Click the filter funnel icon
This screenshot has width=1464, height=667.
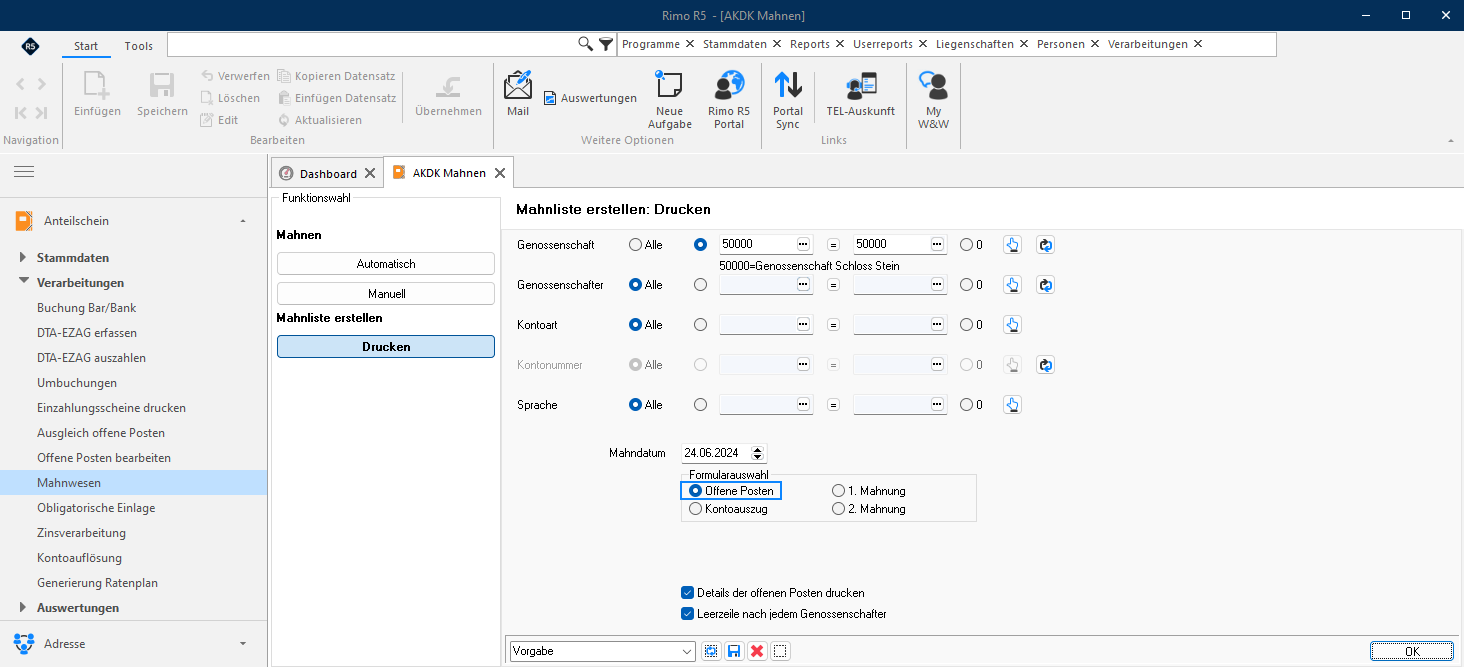pyautogui.click(x=606, y=44)
